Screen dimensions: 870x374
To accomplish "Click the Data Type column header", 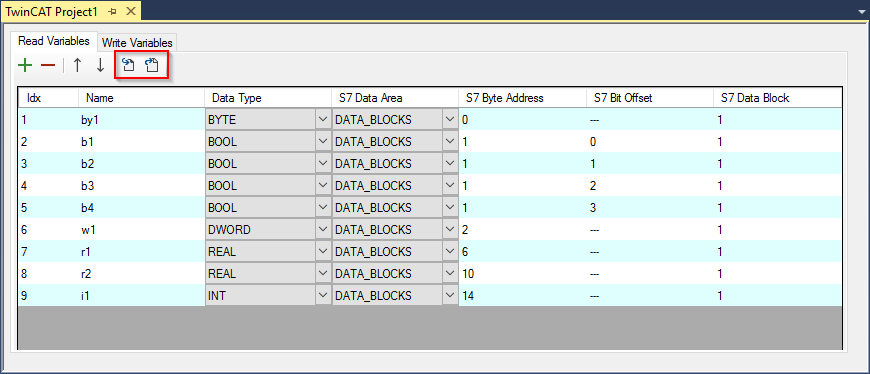I will [269, 98].
